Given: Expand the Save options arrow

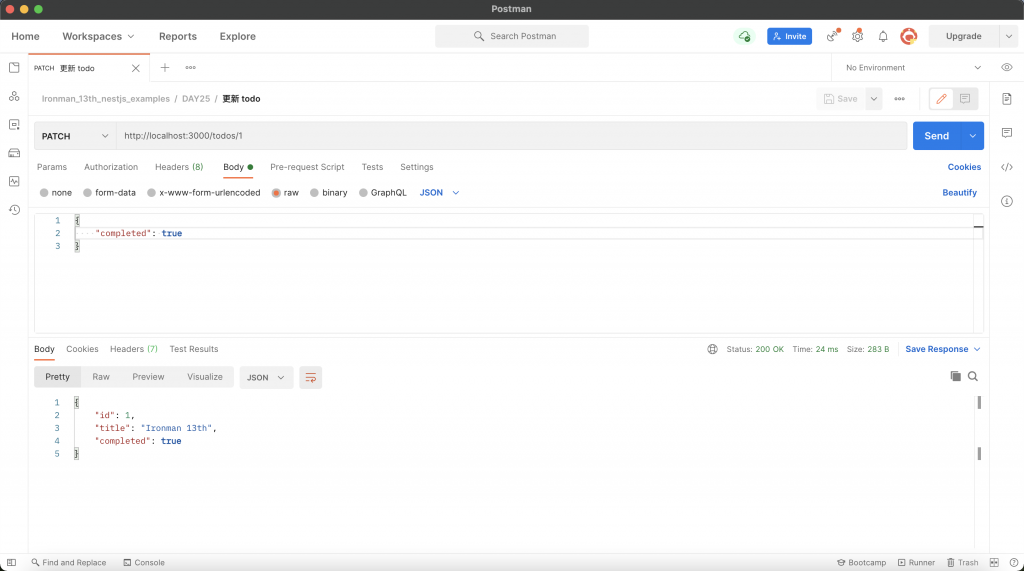Looking at the screenshot, I should (x=873, y=99).
